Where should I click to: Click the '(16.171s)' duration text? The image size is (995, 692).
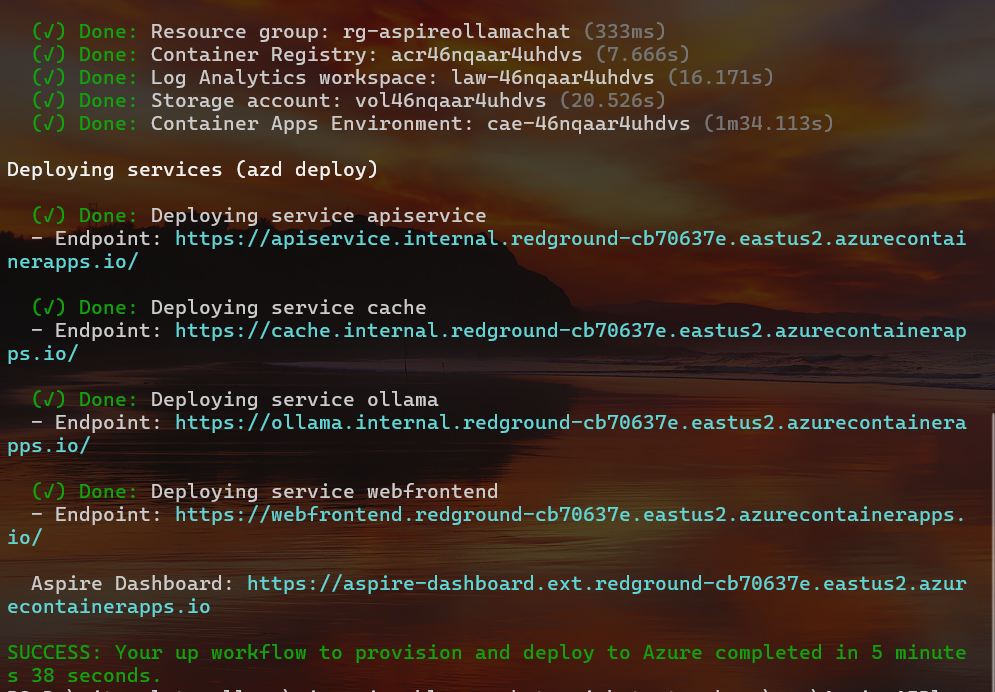[720, 77]
